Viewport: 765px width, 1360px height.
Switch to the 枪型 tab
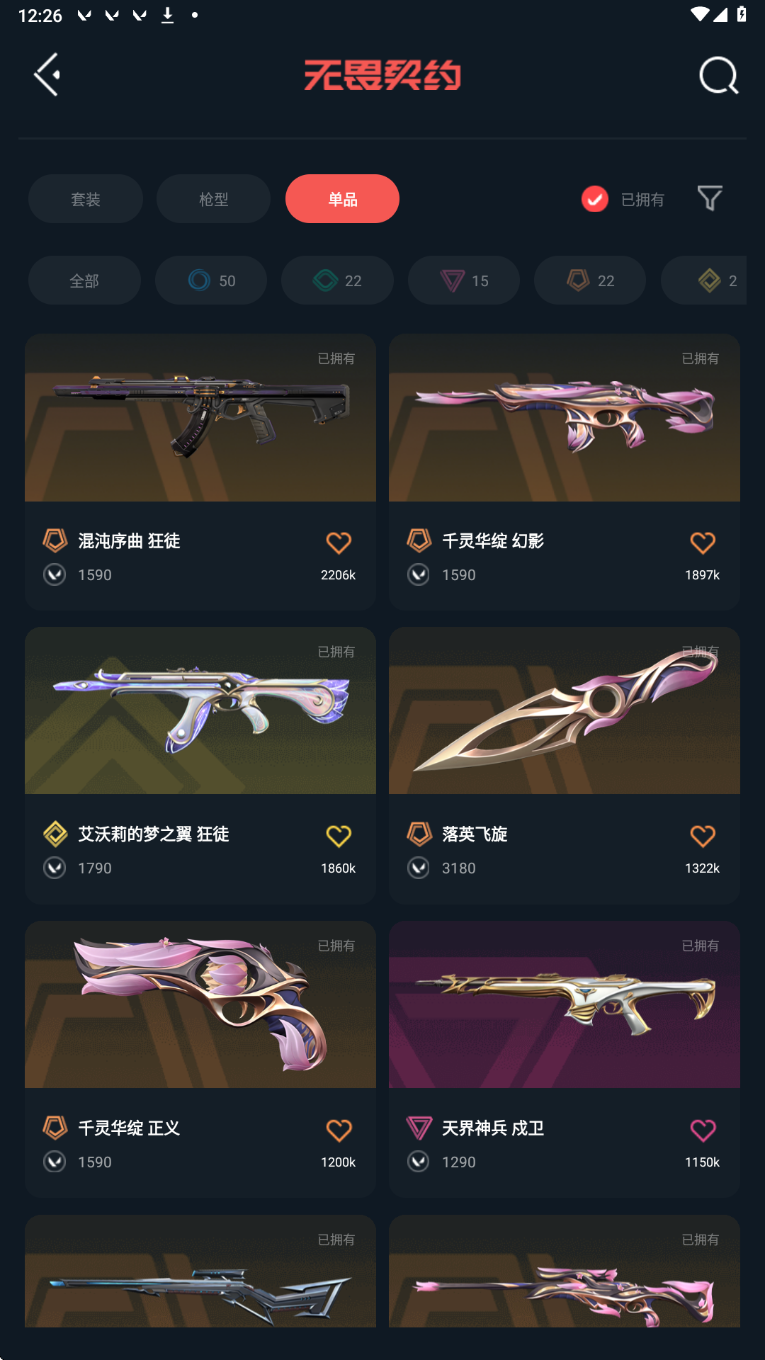pos(213,199)
